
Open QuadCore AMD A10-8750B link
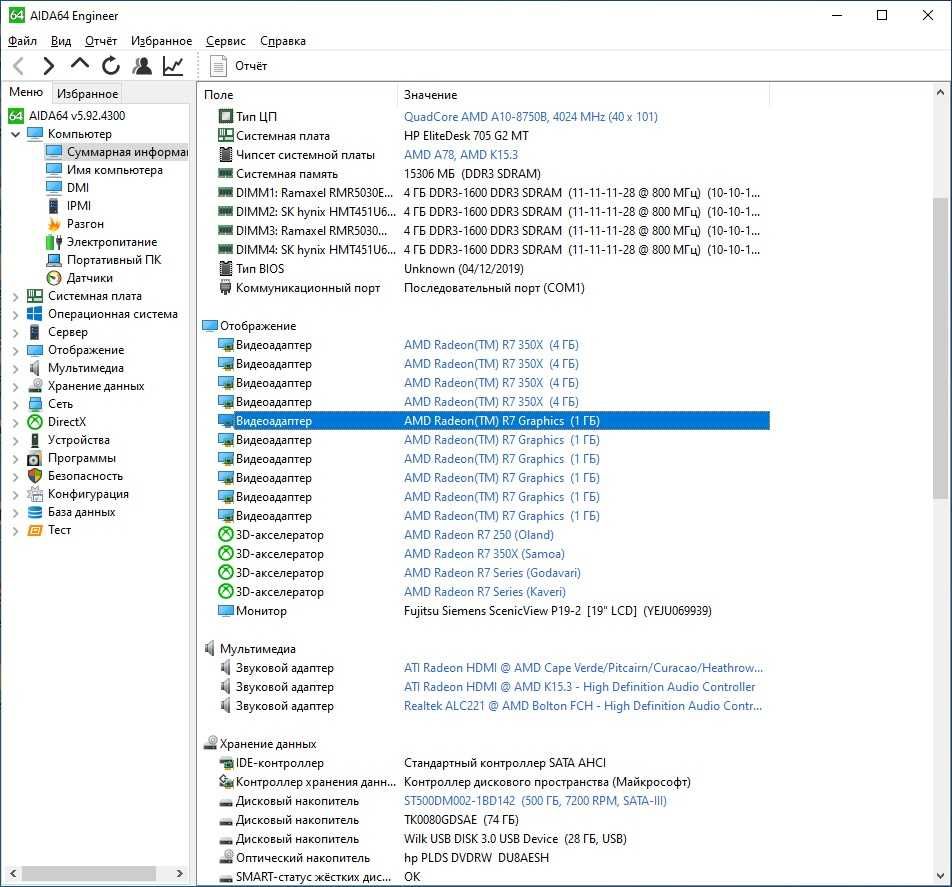pos(531,116)
